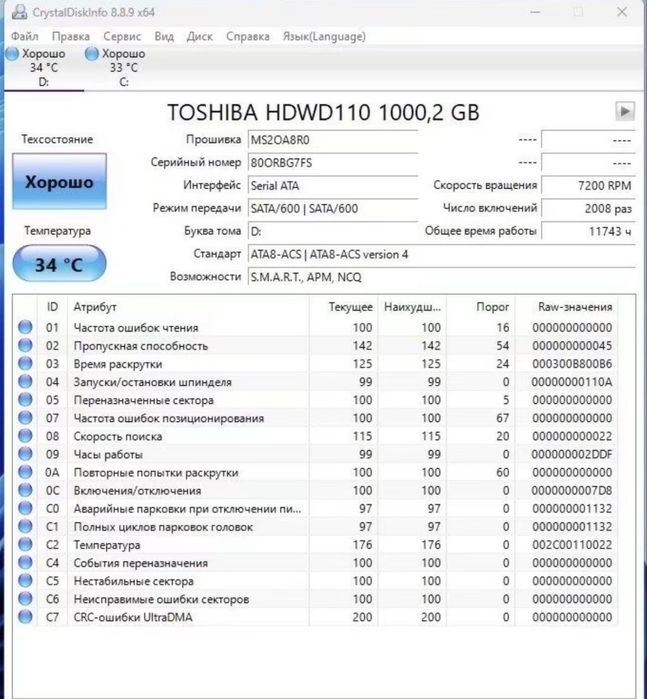647x699 pixels.
Task: Click status orb of attribute C5 row
Action: point(25,580)
